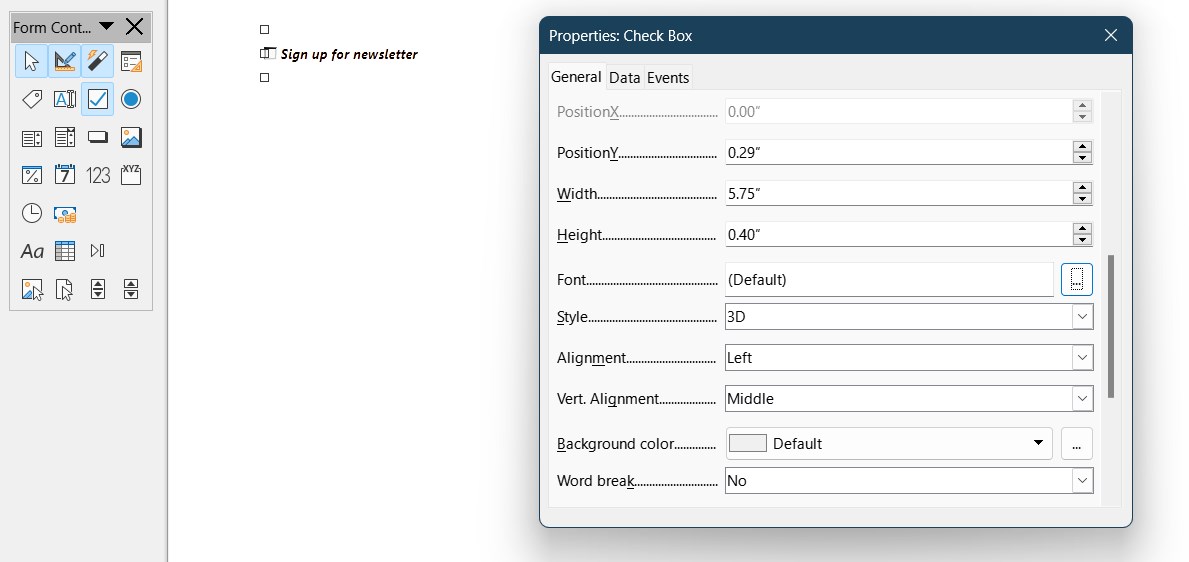Select the Aa text icon in Form Controls
Screen dimensions: 1189x562
point(31,251)
